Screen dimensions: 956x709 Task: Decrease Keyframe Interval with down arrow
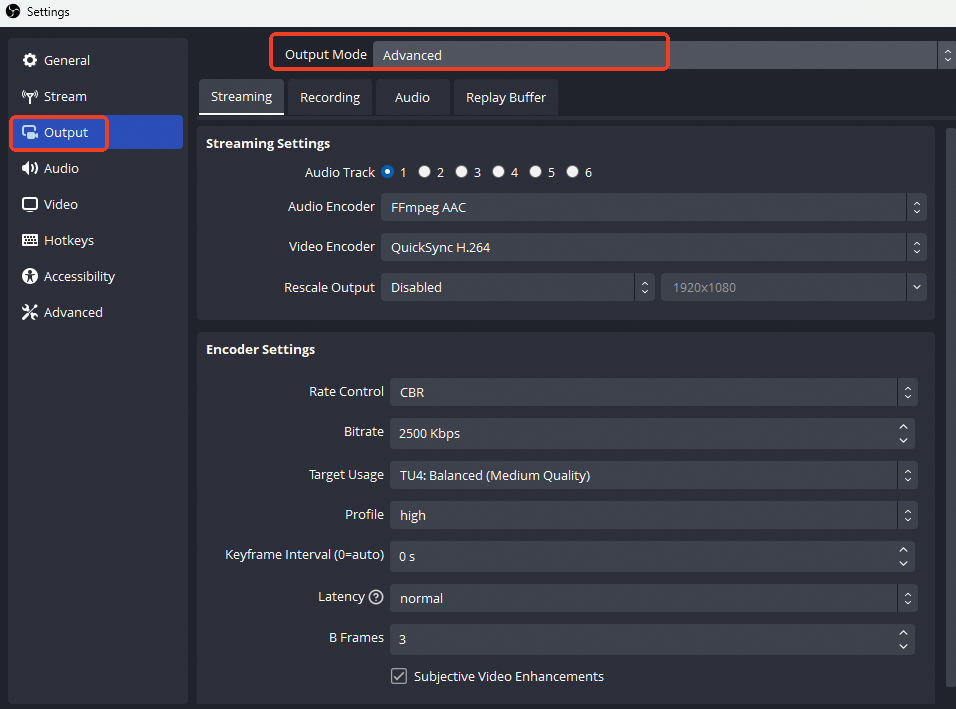point(904,563)
